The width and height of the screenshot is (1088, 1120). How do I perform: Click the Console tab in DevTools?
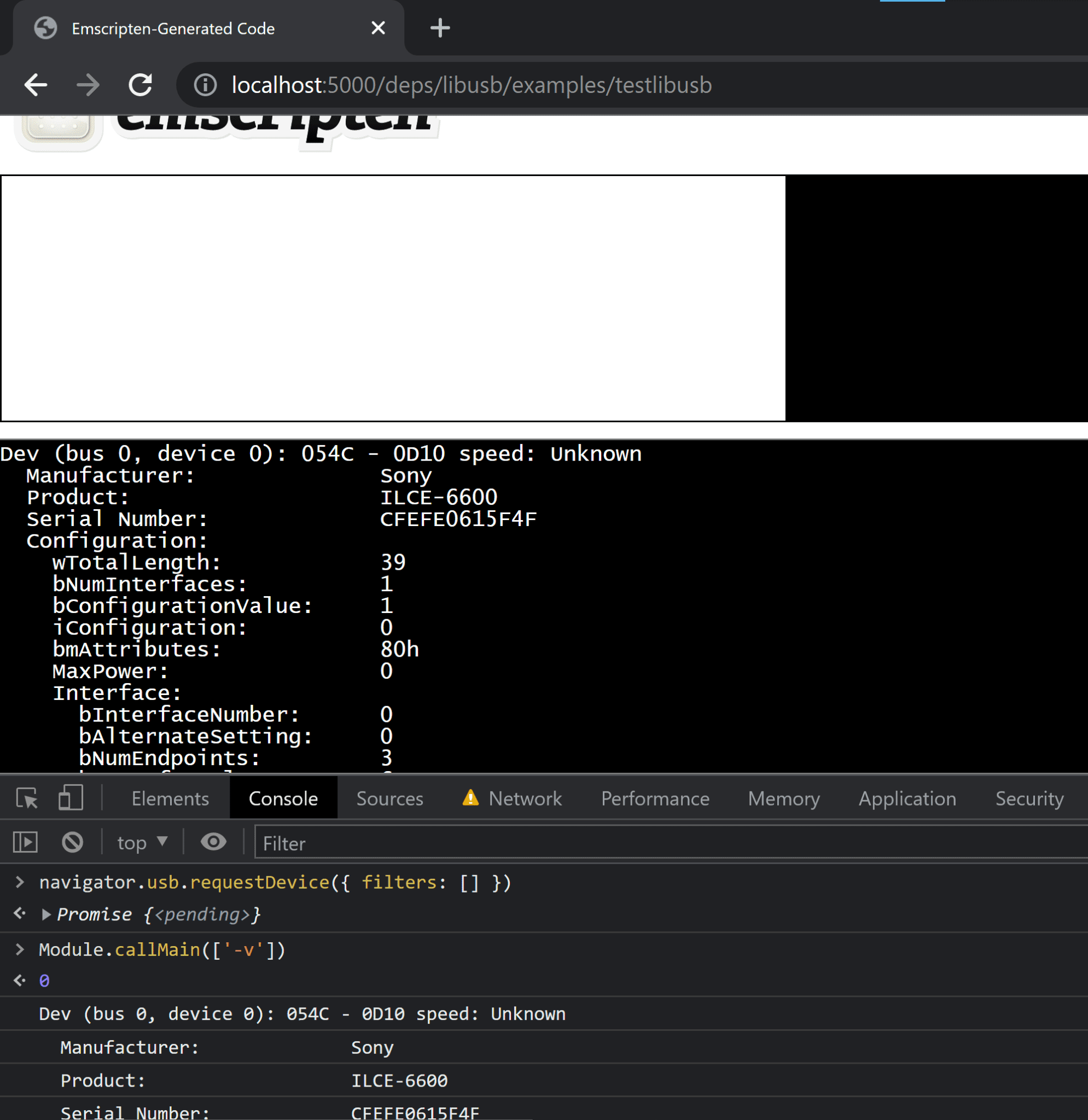click(x=283, y=797)
